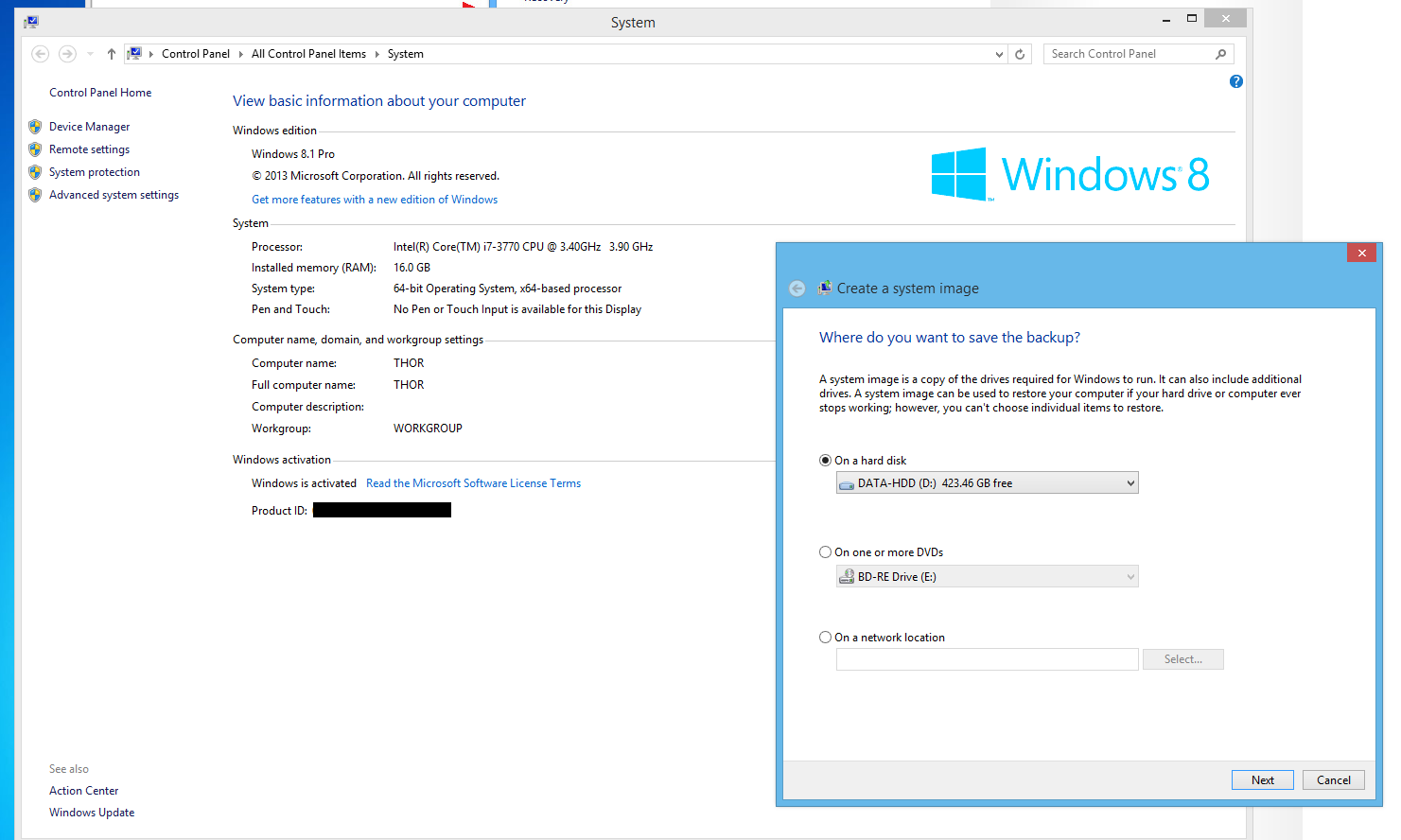Click the wizard back arrow button

click(797, 289)
